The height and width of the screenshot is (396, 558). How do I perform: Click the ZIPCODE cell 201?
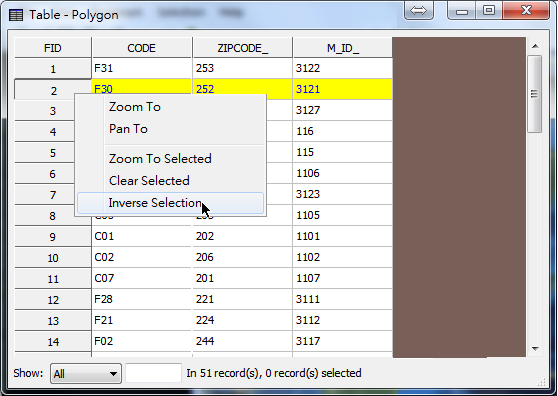(242, 278)
